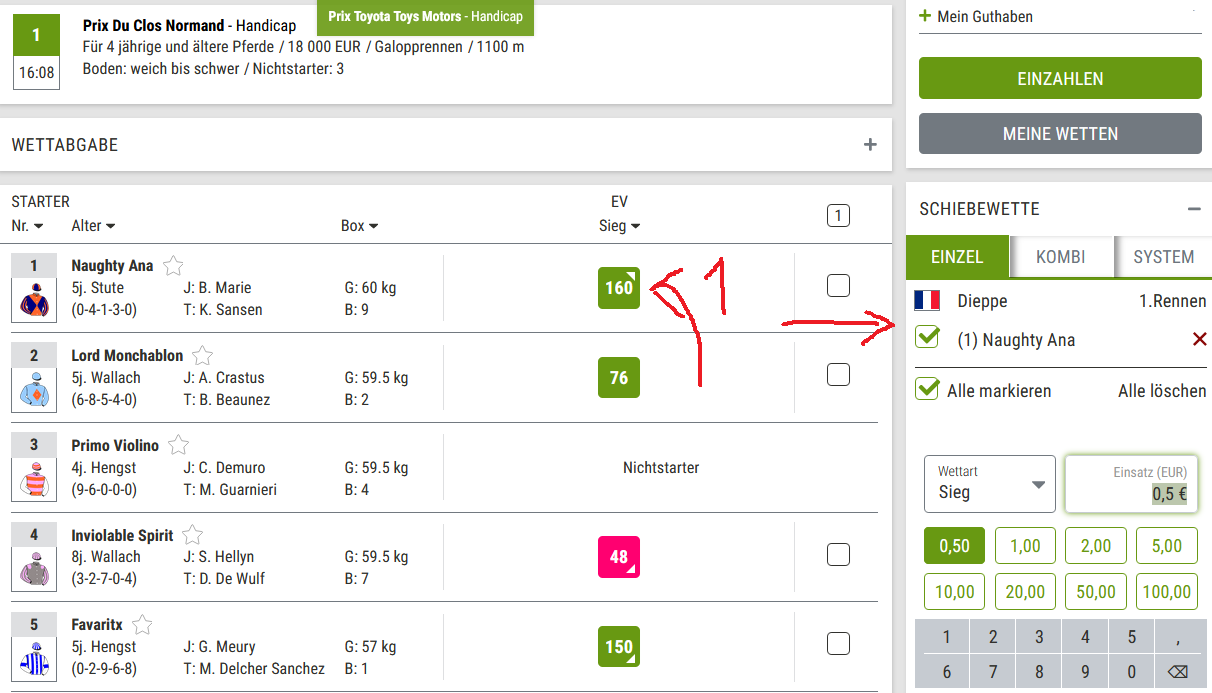The height and width of the screenshot is (693, 1212).
Task: Expand the Wettabgabe section with plus icon
Action: tap(870, 145)
